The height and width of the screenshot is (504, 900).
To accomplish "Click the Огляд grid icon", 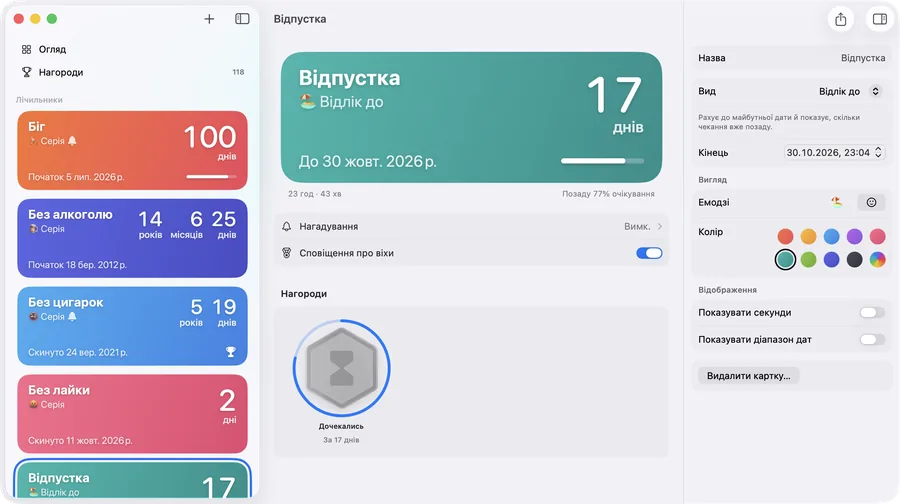I will pyautogui.click(x=26, y=49).
